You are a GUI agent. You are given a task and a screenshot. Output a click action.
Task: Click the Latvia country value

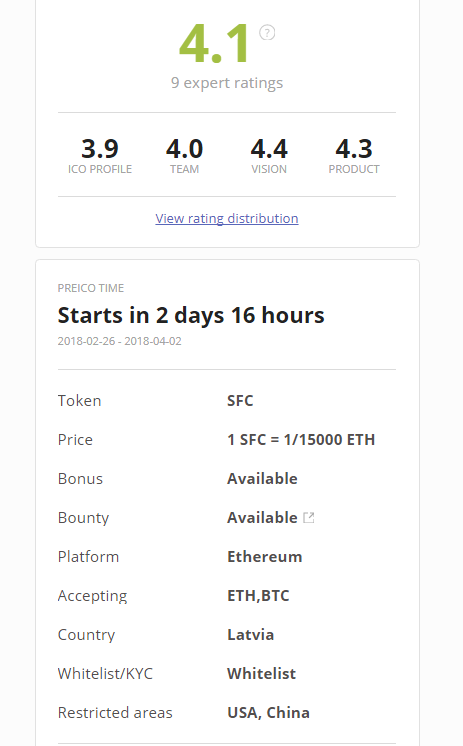point(251,635)
